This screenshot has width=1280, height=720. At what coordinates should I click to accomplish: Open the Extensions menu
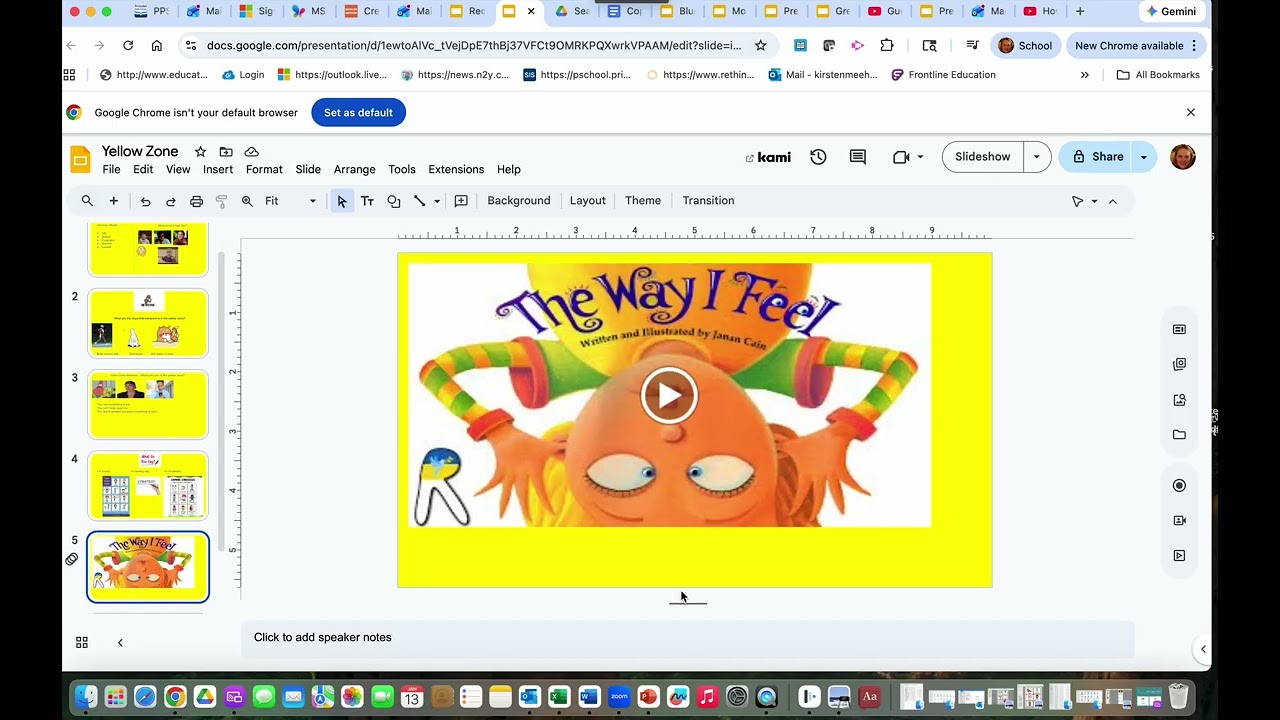[456, 170]
